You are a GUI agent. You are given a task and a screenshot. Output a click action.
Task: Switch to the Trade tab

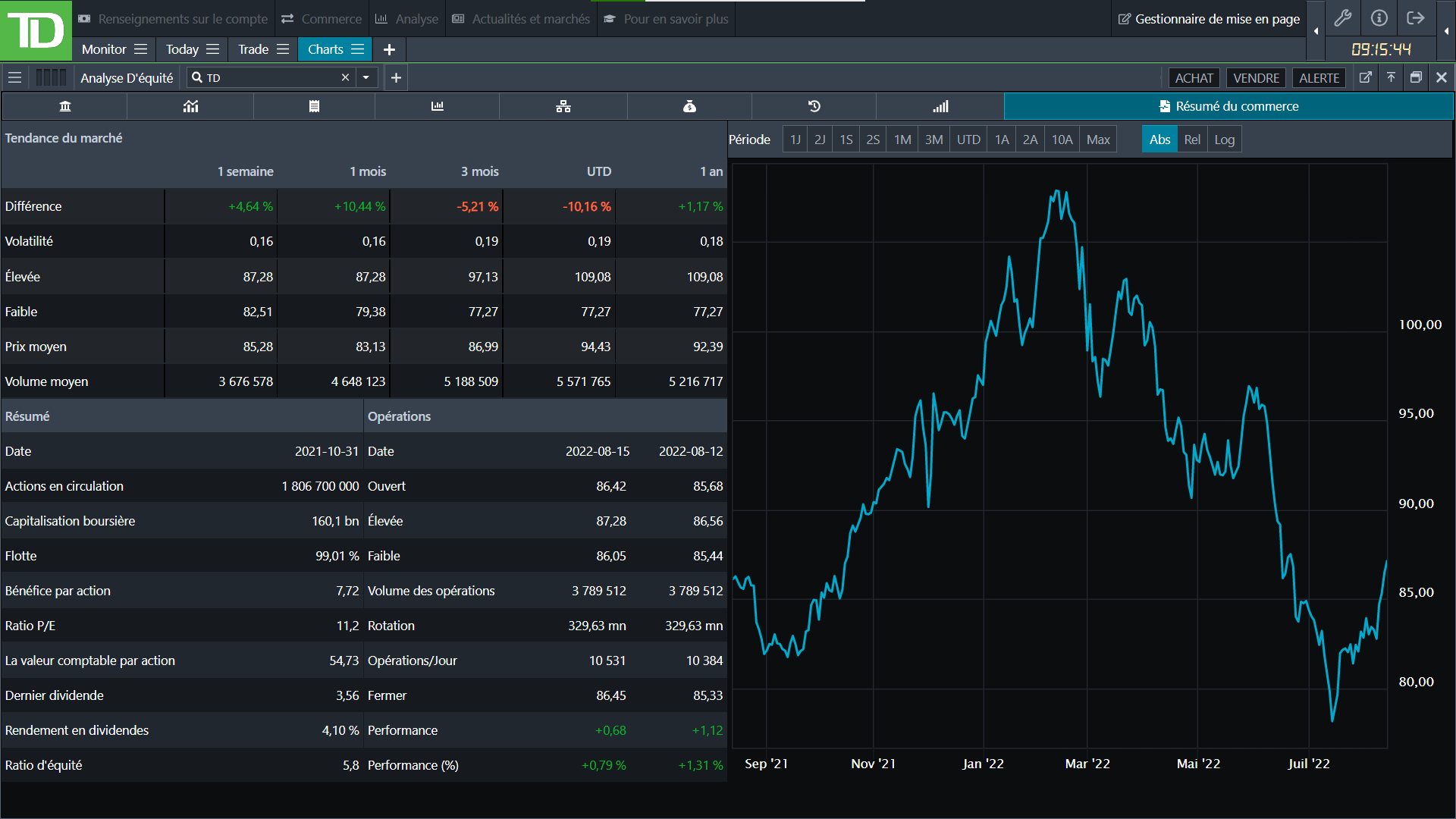tap(253, 49)
